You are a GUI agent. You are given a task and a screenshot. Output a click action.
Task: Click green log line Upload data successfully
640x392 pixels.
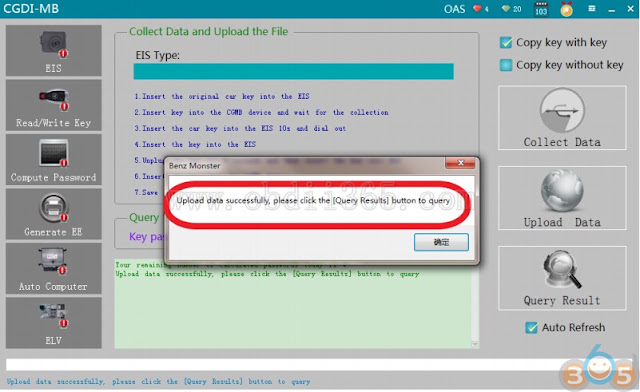(267, 274)
